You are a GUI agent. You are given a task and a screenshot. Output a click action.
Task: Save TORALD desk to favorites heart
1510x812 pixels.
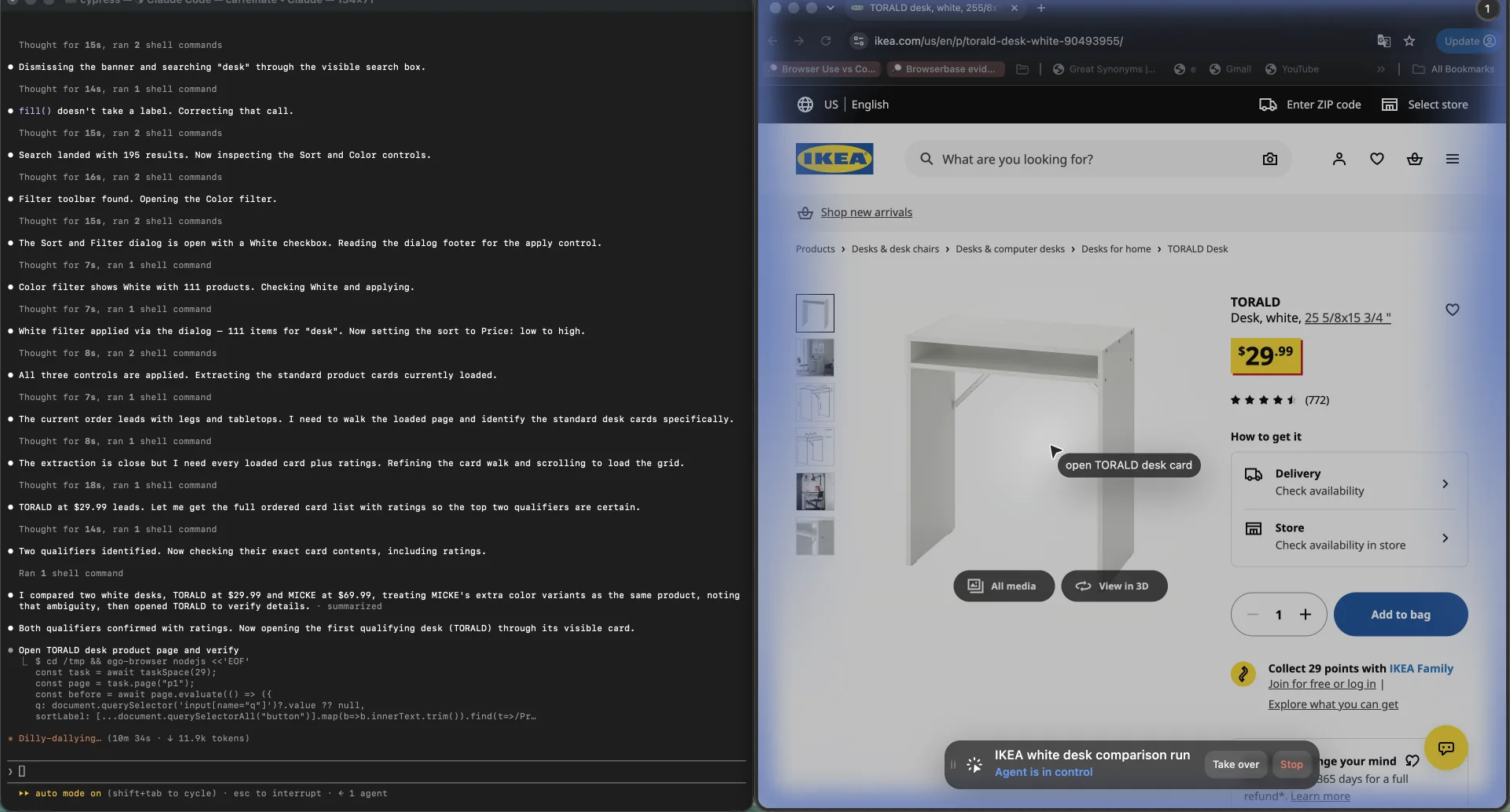click(1453, 310)
